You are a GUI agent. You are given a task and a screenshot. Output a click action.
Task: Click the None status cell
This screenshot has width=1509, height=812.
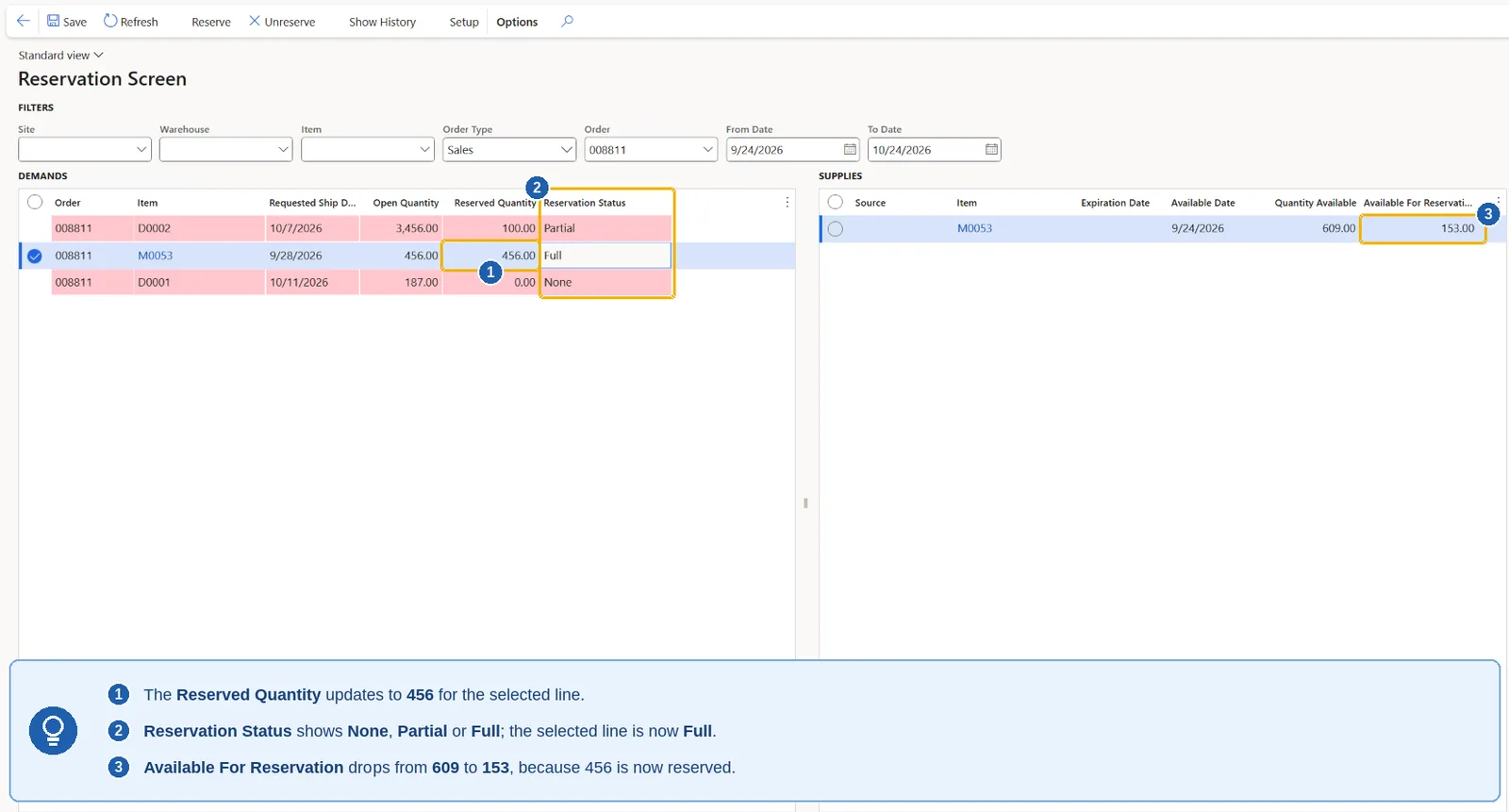(x=605, y=282)
